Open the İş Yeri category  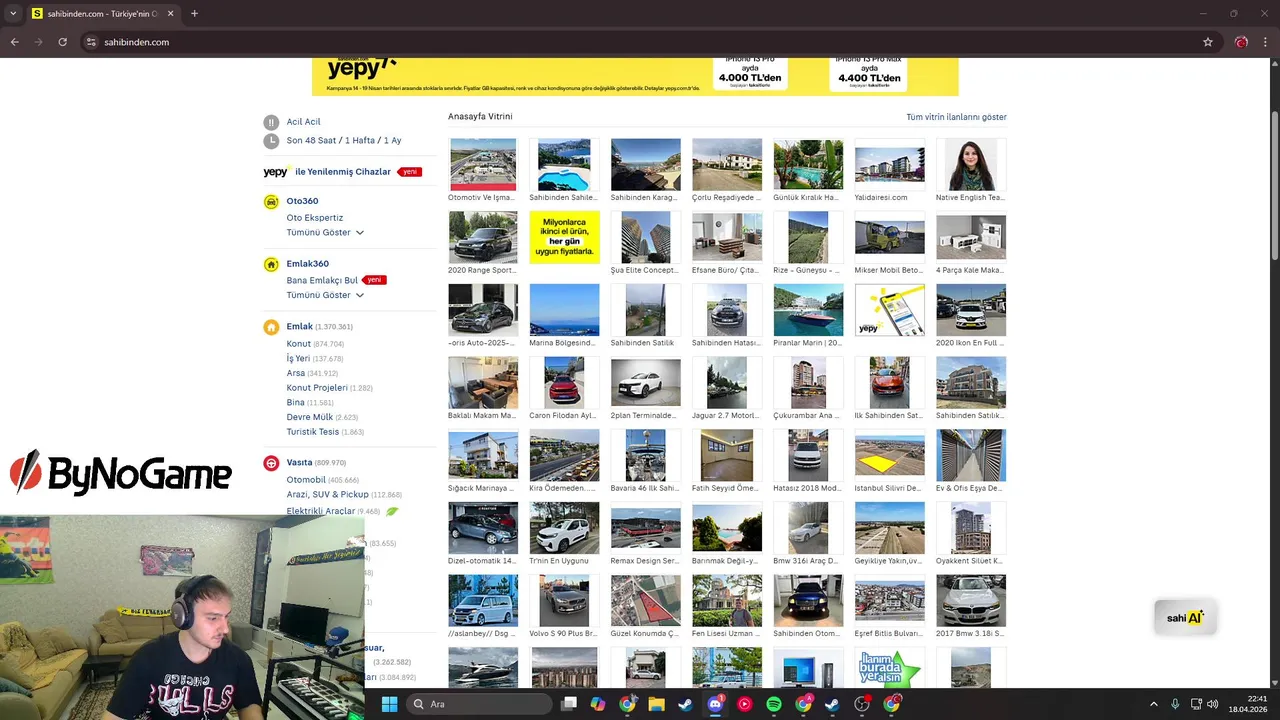[298, 358]
